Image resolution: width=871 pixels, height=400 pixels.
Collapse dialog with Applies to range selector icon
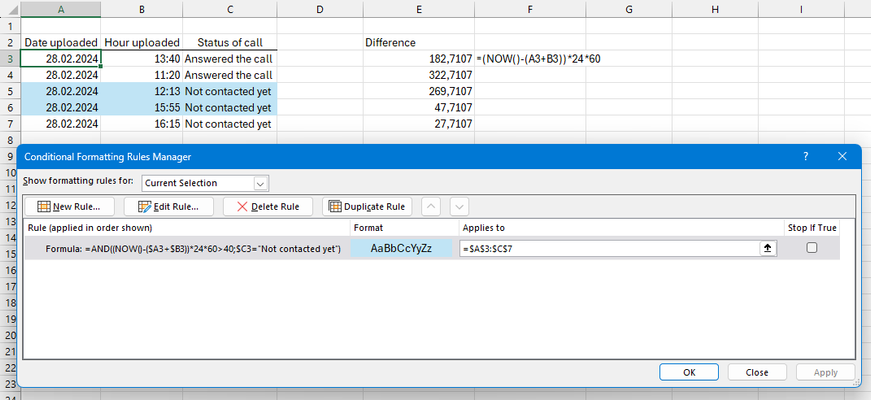pos(768,249)
